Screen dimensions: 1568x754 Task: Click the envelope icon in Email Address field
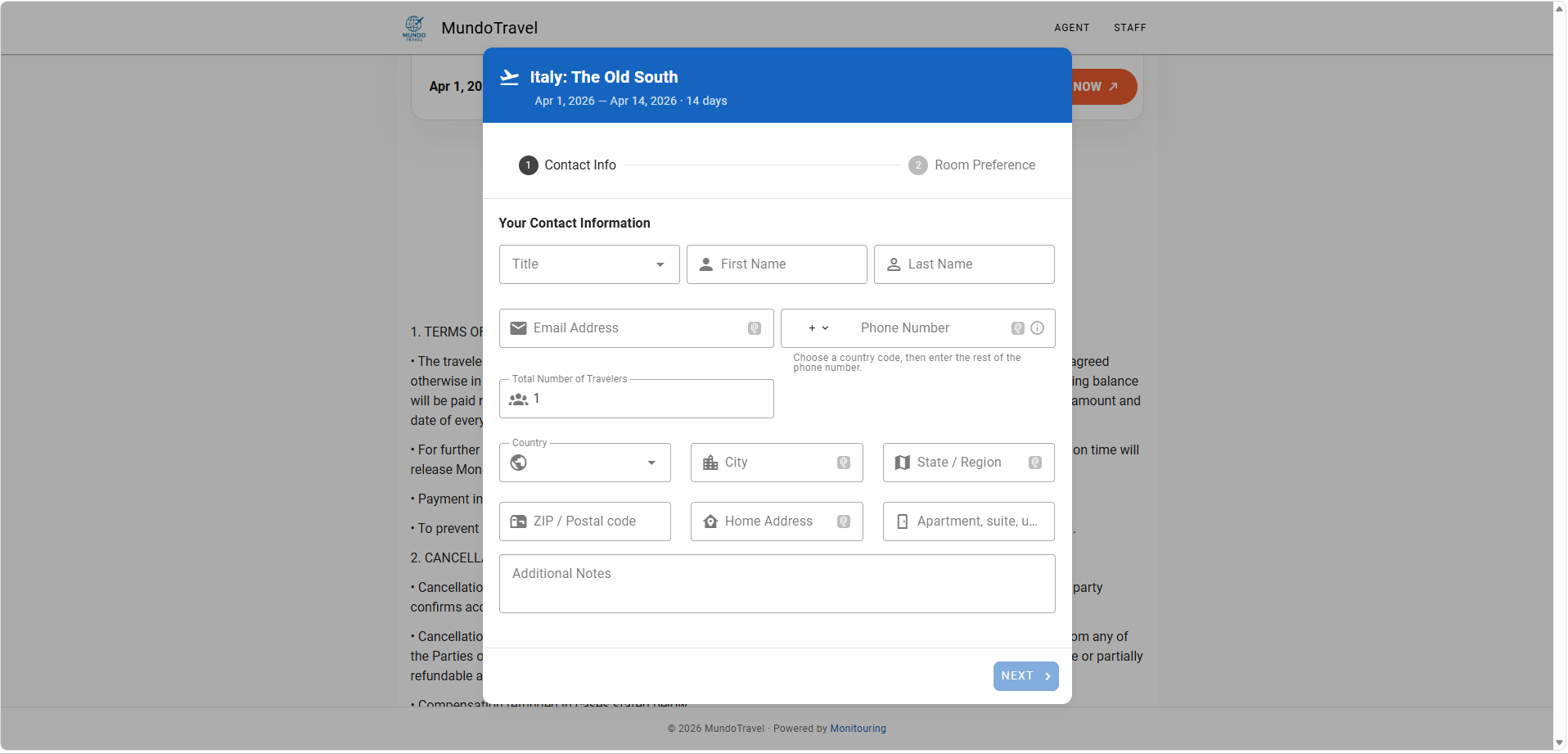point(519,327)
